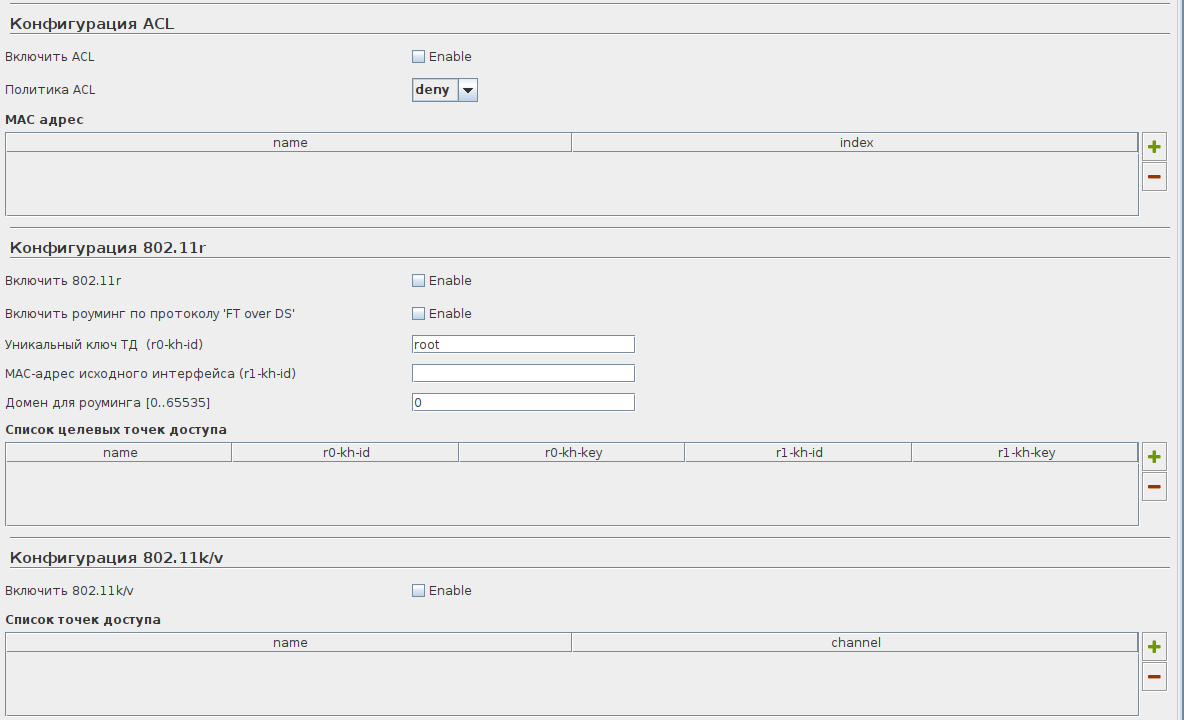
Task: Click the 'name' column header in MAC table
Action: pyautogui.click(x=290, y=143)
